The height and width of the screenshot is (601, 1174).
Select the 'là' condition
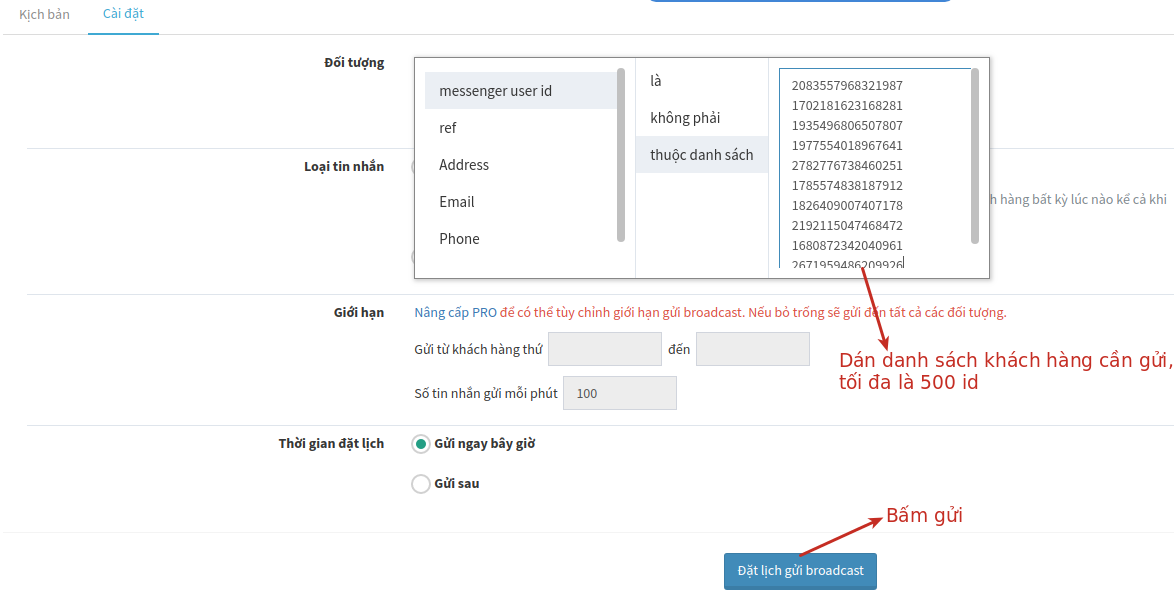pyautogui.click(x=702, y=81)
